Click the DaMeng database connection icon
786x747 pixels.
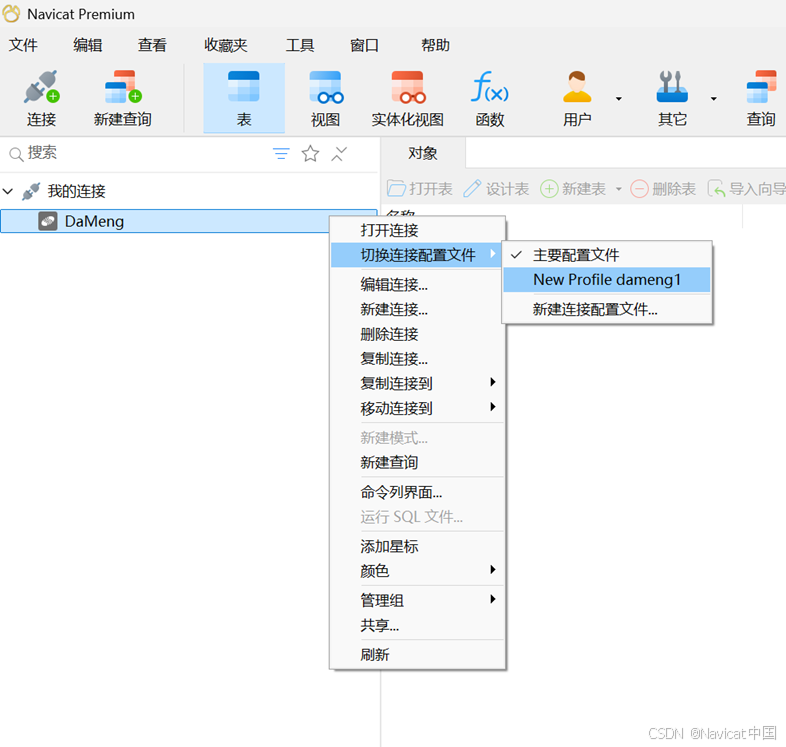tap(48, 221)
